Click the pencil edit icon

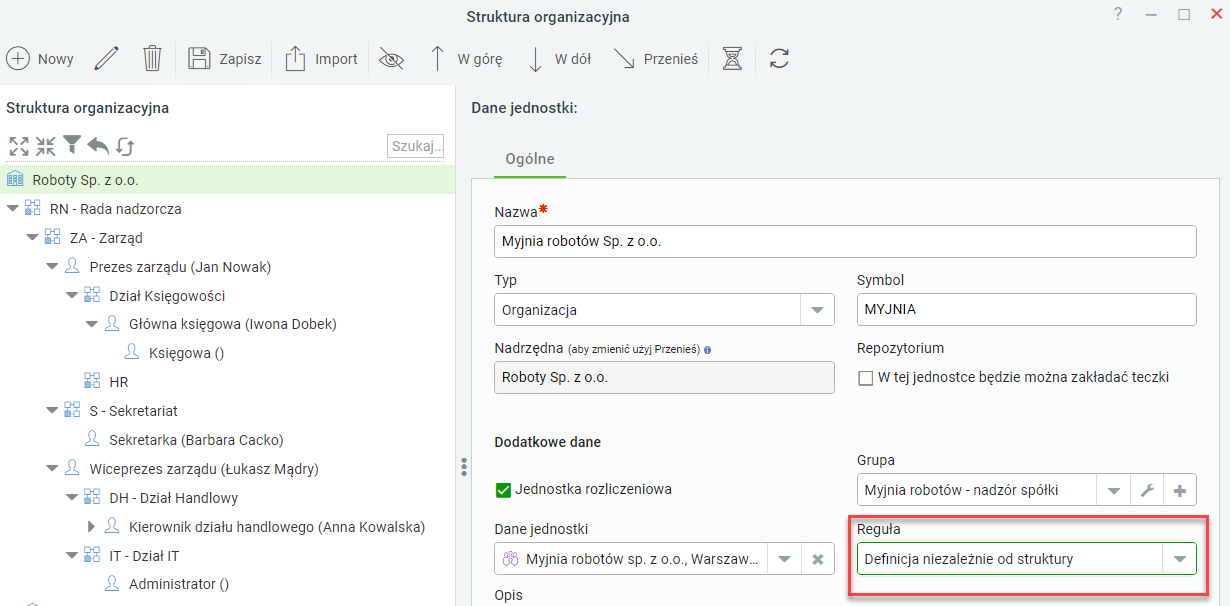[x=106, y=59]
